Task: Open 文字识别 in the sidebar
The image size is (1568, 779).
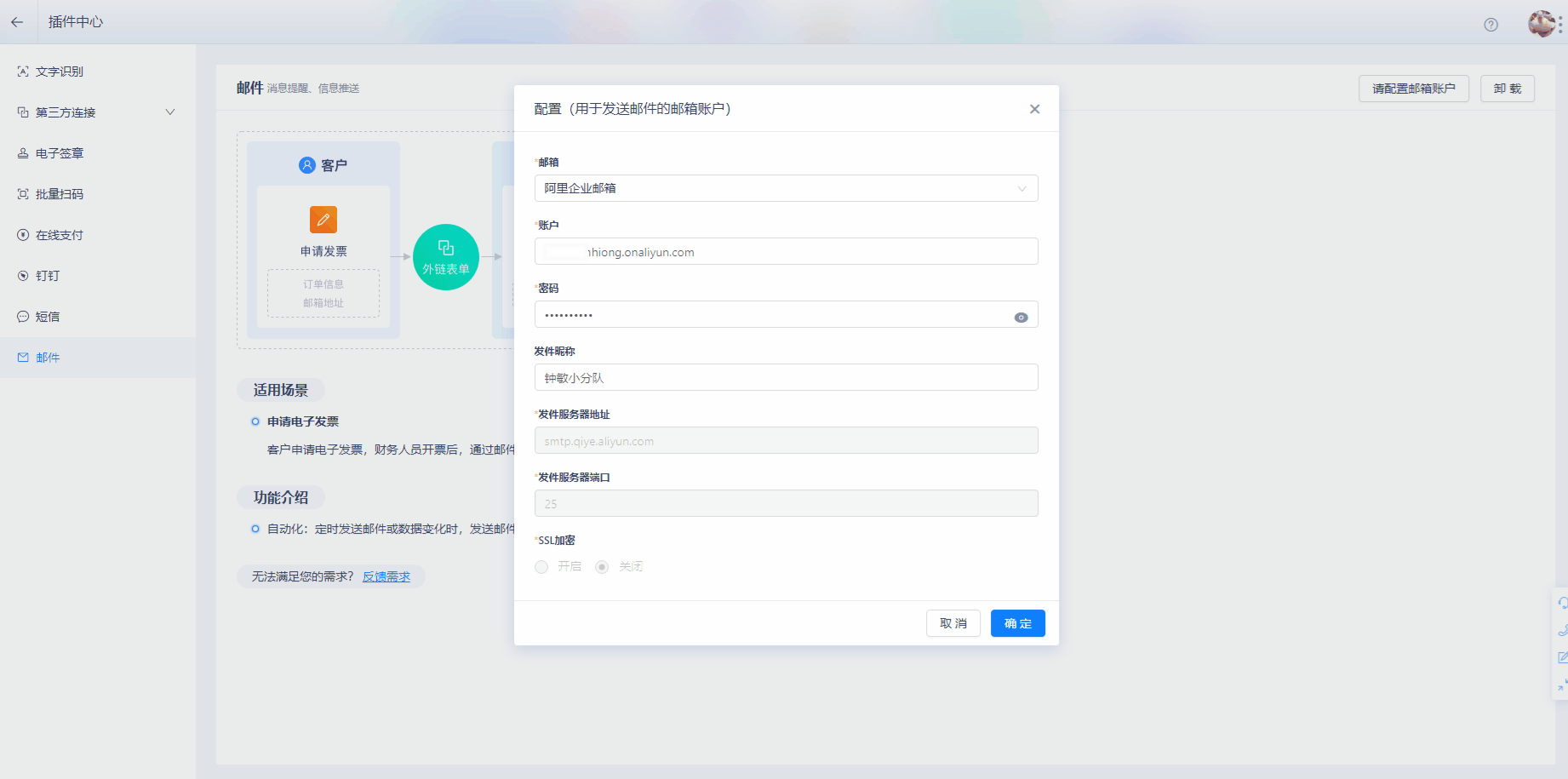Action: point(60,72)
